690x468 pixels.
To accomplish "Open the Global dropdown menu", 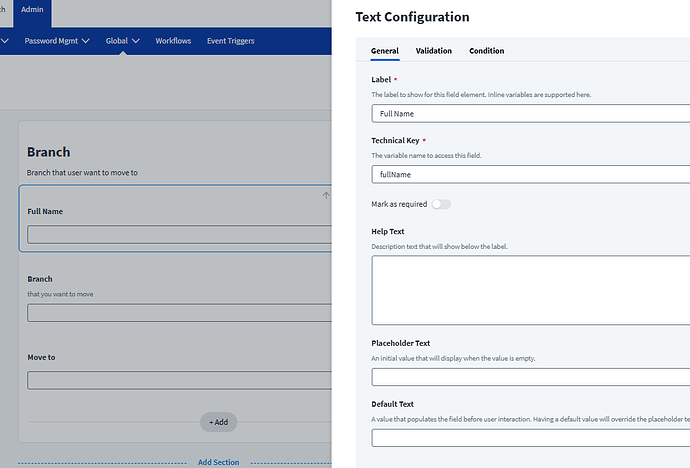I will click(124, 41).
